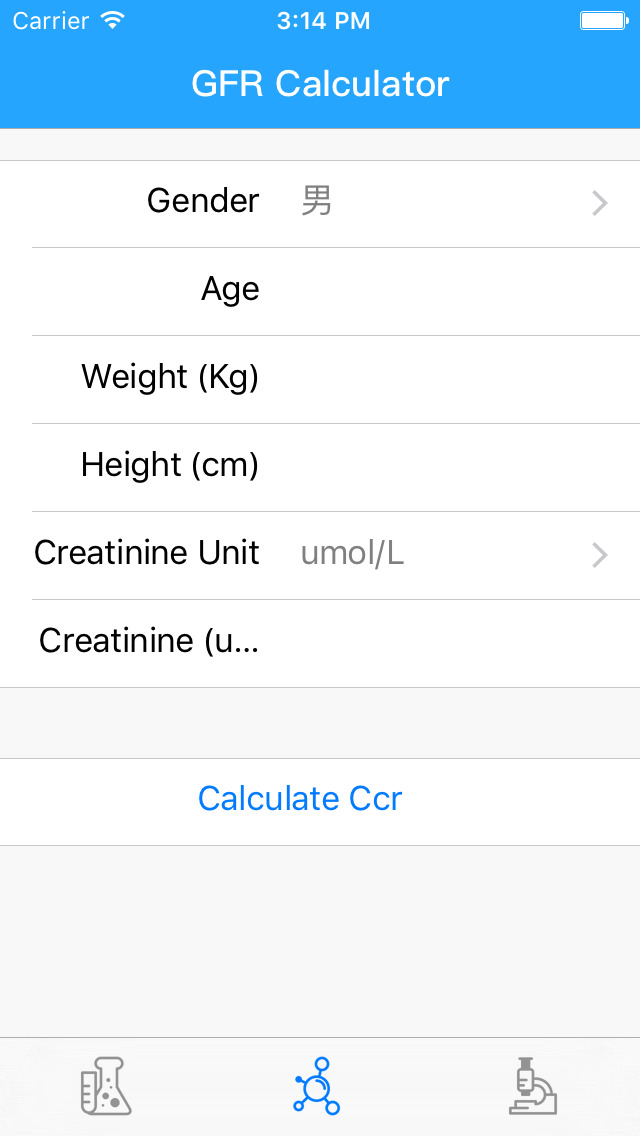This screenshot has height=1136, width=640.
Task: Tap the 男 gender value to change it
Action: [316, 202]
